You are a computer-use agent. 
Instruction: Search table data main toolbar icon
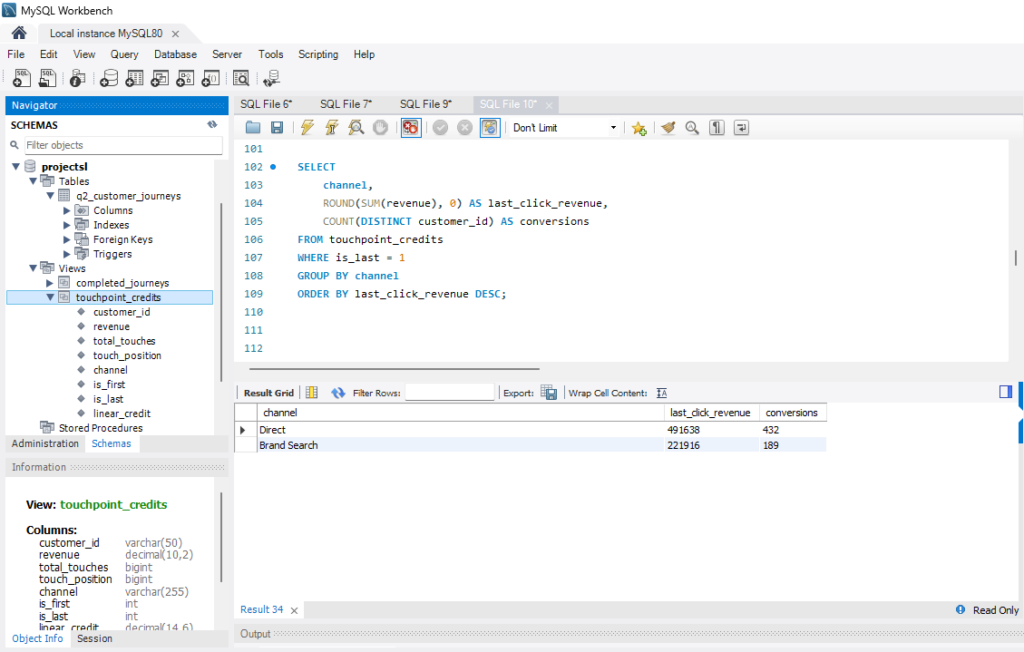[241, 78]
